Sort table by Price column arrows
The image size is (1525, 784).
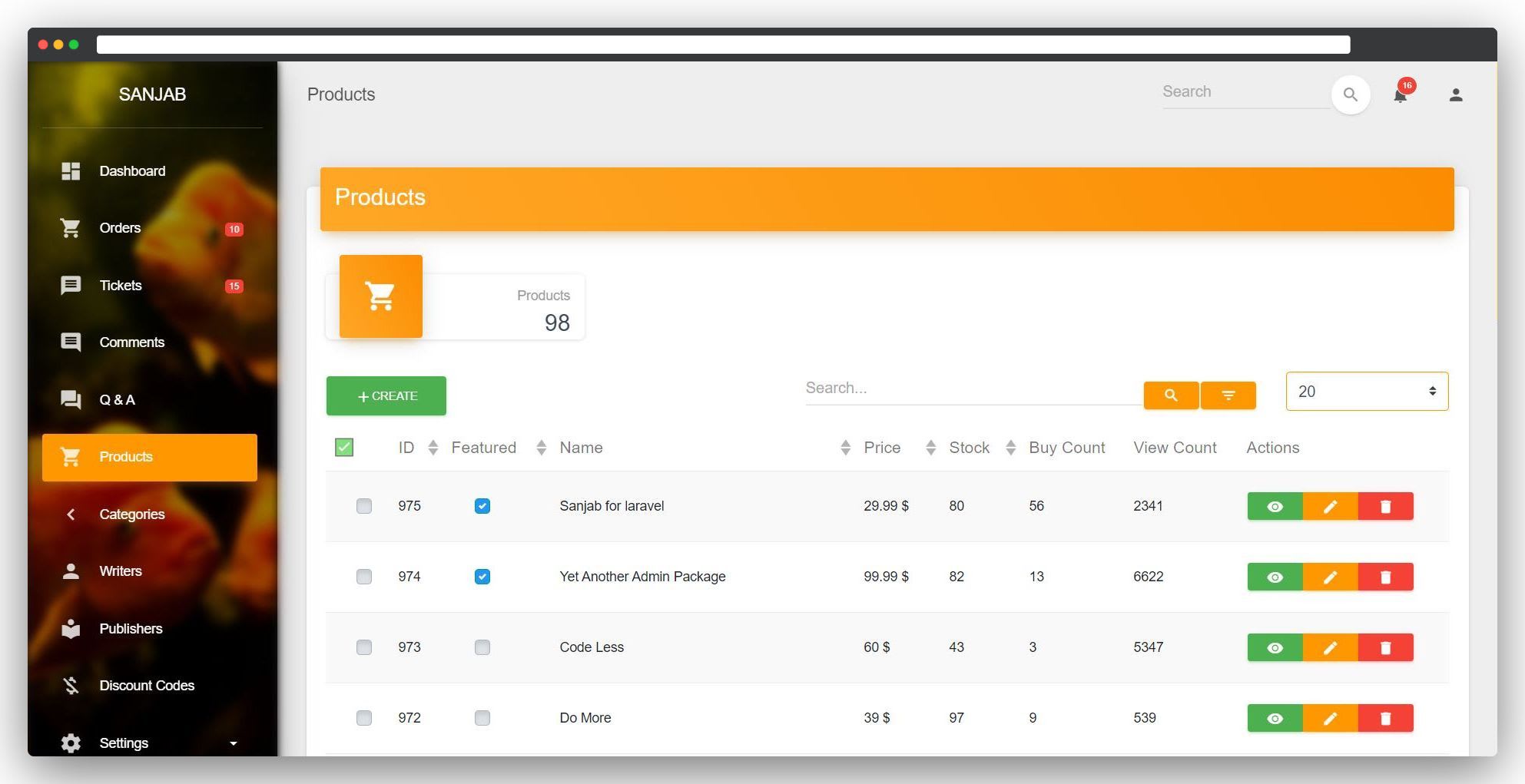pyautogui.click(x=930, y=448)
